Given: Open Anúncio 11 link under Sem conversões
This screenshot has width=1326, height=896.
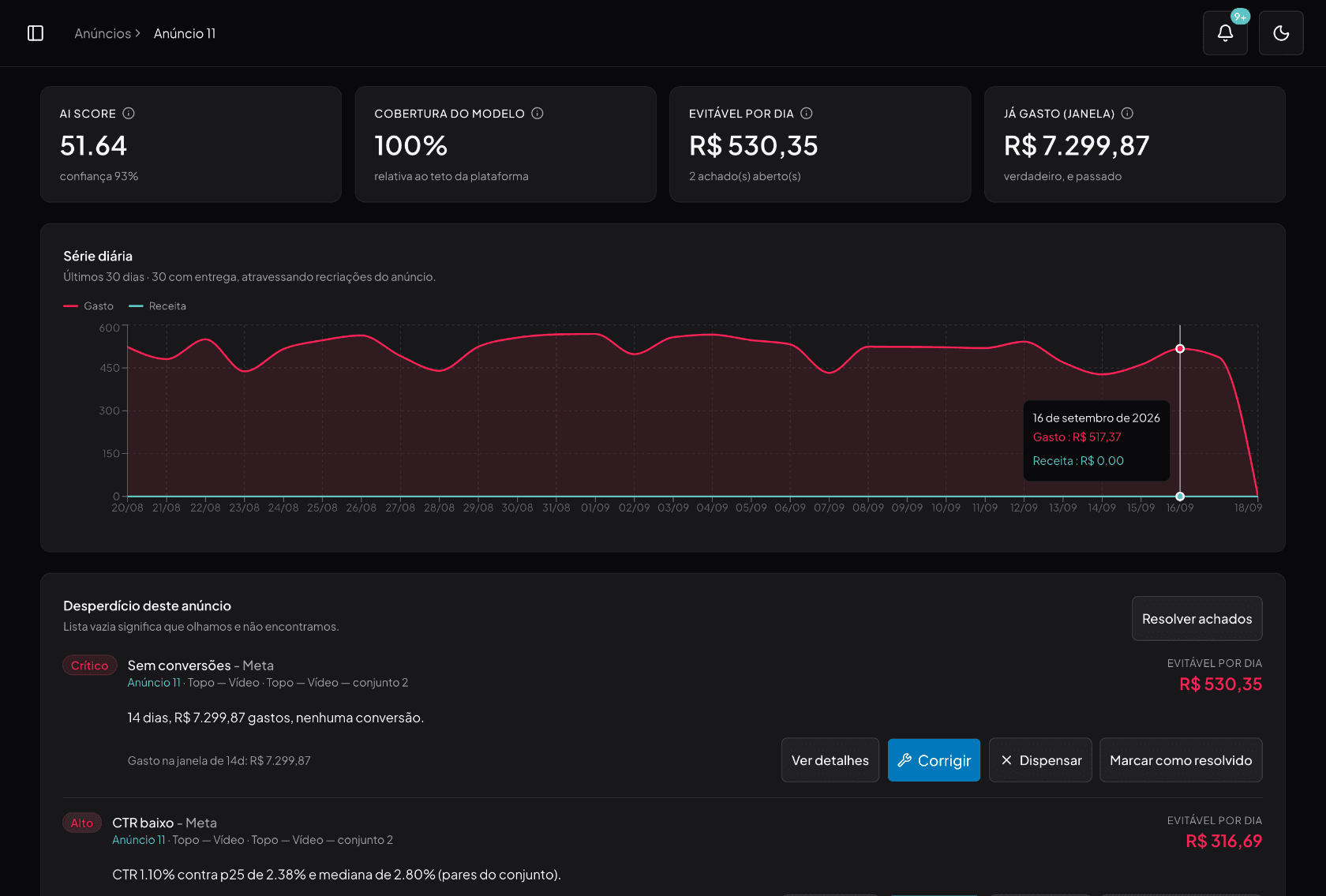Looking at the screenshot, I should pyautogui.click(x=154, y=683).
